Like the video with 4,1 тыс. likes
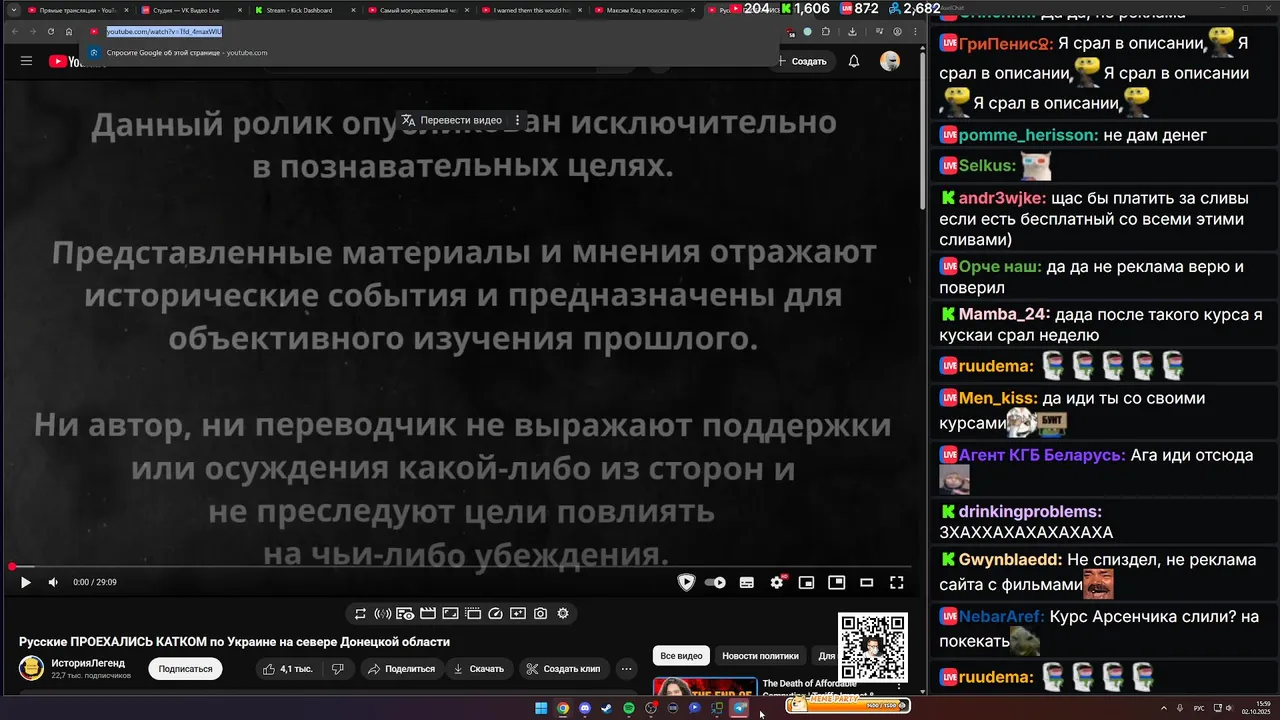This screenshot has width=1280, height=720. pyautogui.click(x=288, y=669)
